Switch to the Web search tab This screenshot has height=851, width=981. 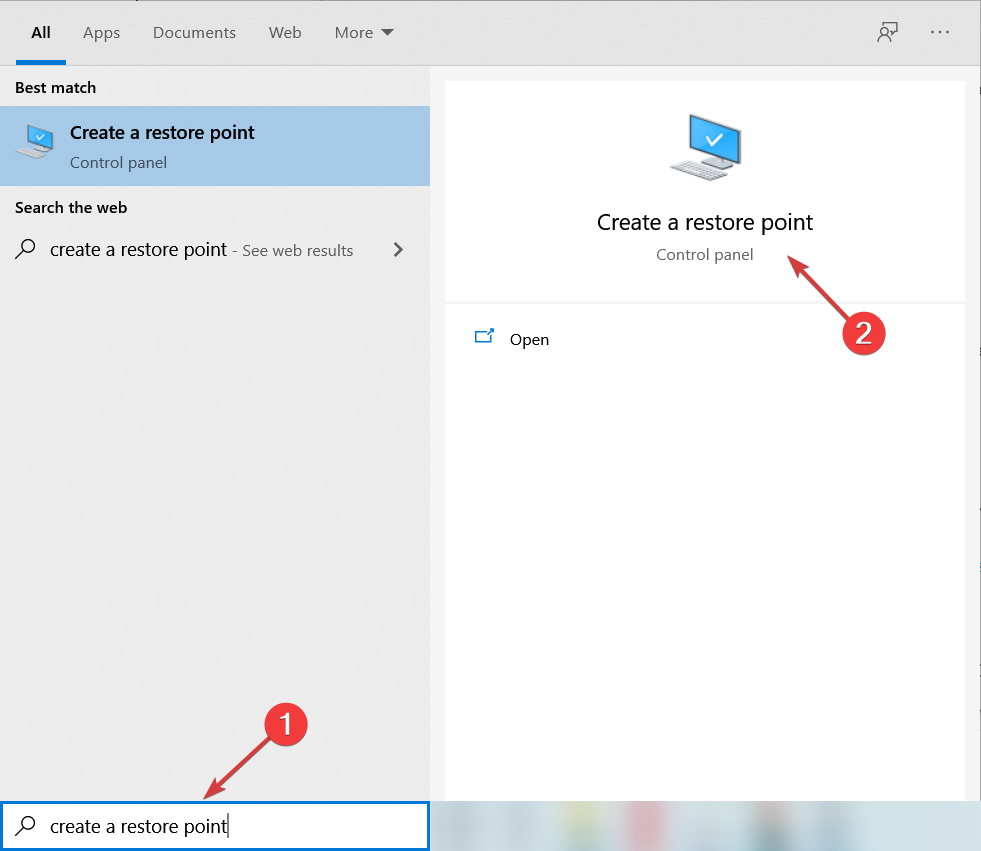(285, 33)
